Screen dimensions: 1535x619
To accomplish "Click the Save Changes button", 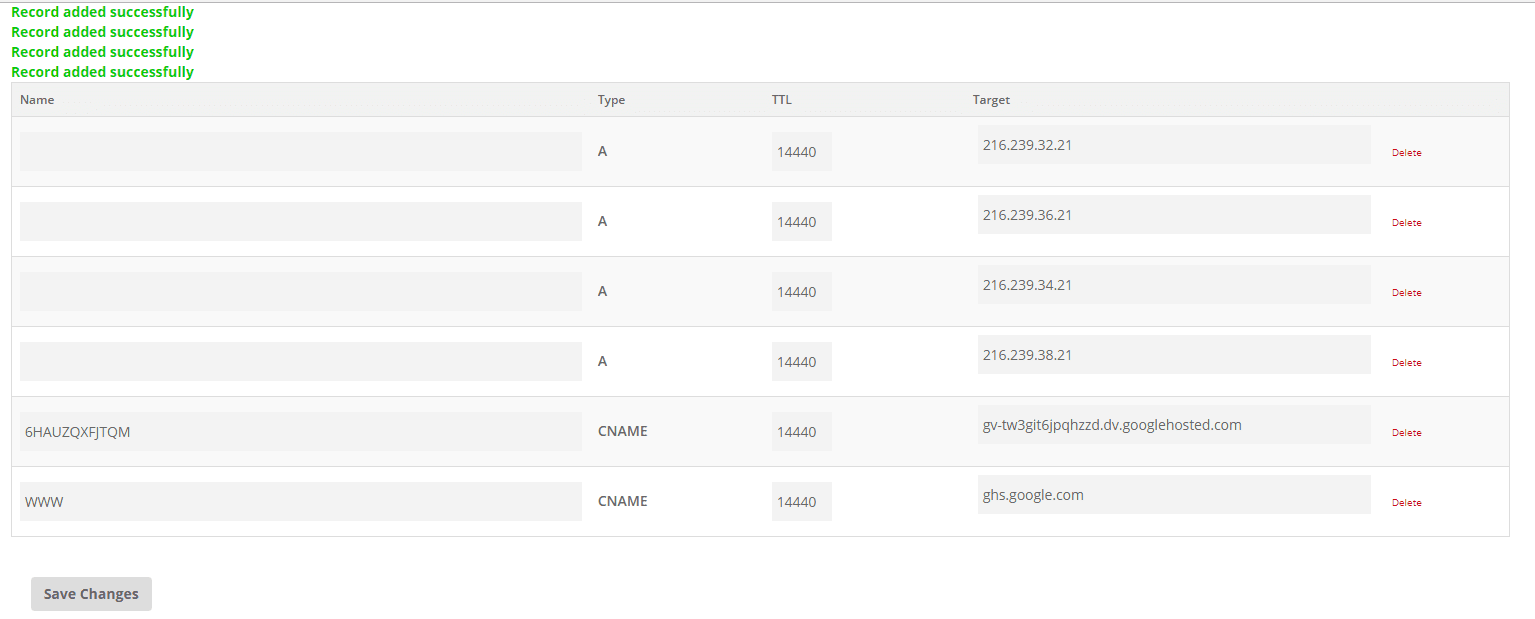I will [x=90, y=593].
